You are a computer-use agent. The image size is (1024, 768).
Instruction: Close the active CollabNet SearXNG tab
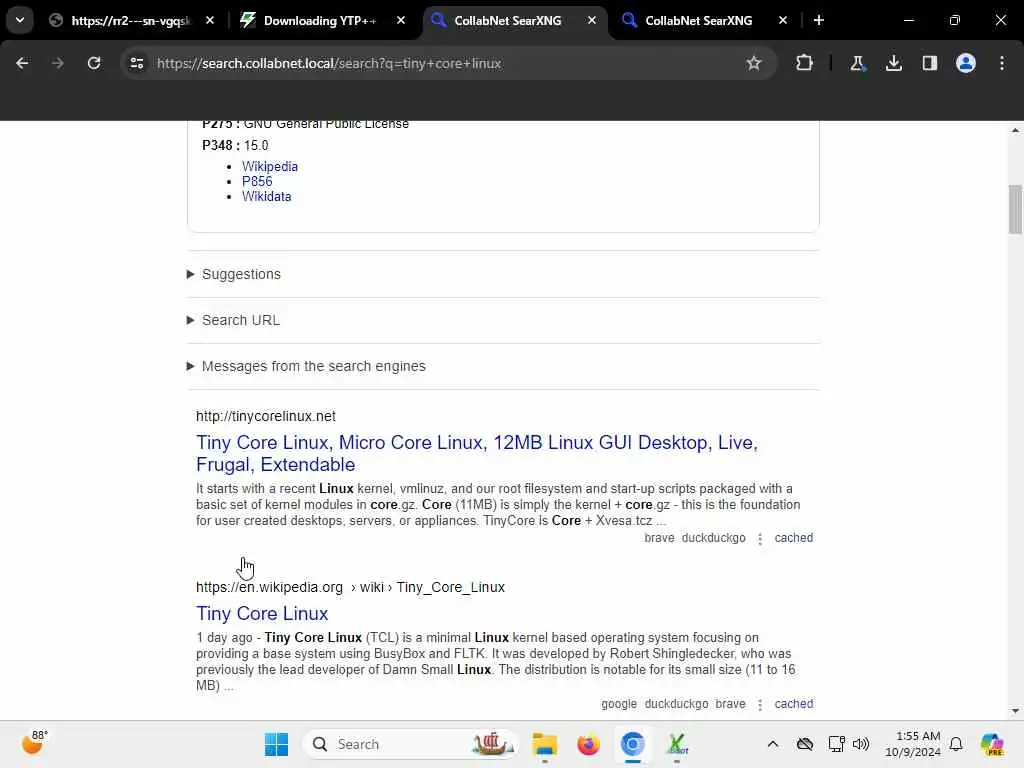point(592,20)
